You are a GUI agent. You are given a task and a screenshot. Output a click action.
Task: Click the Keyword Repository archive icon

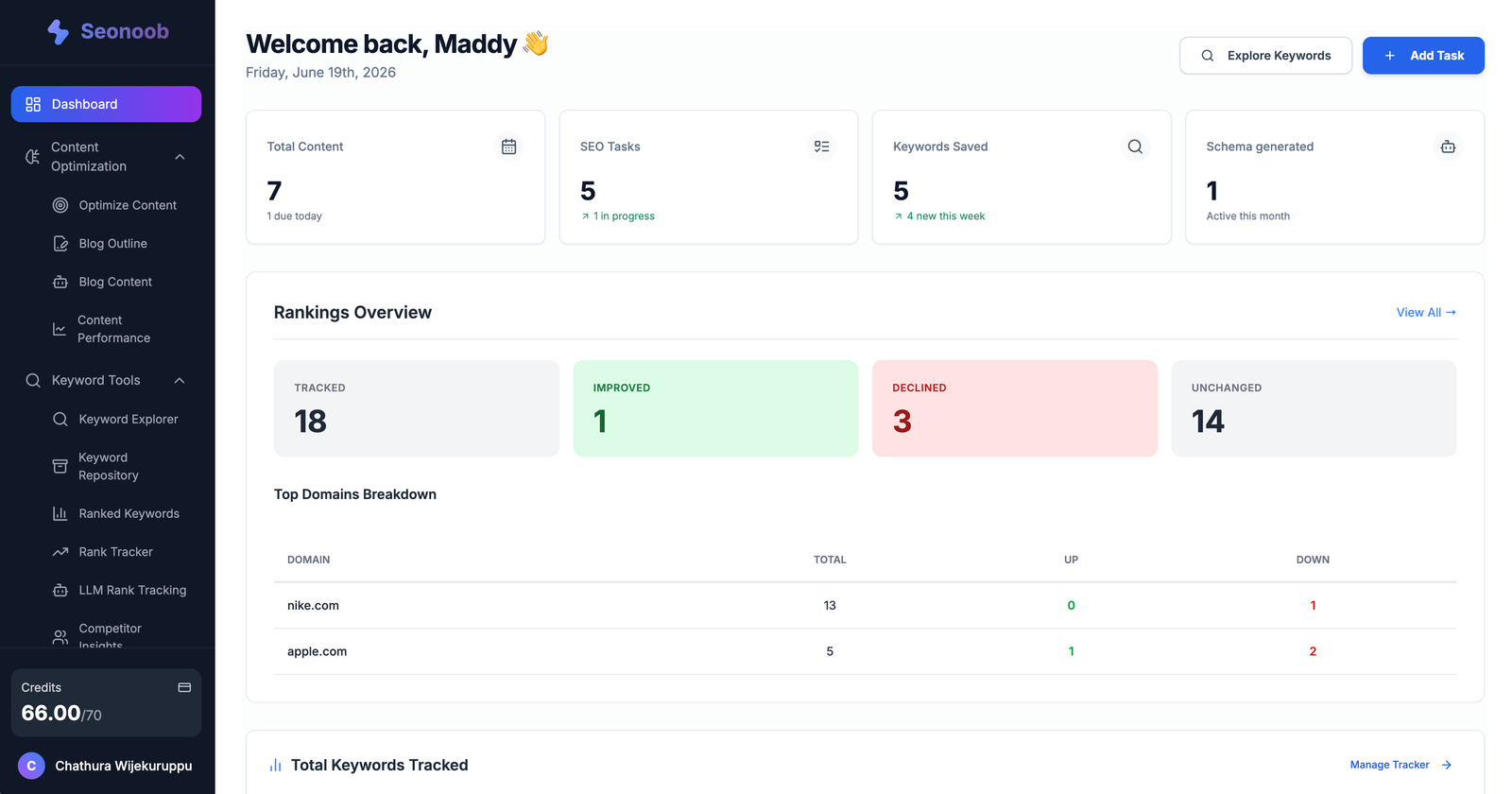click(60, 466)
